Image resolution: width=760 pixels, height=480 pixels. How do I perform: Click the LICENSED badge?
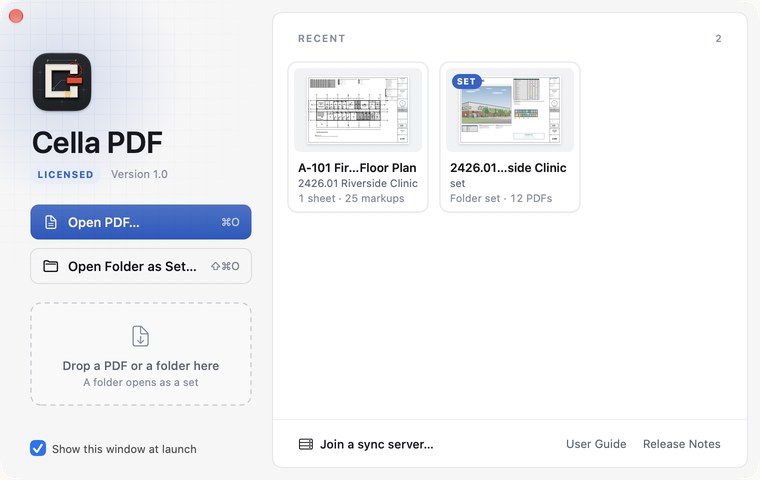pos(65,175)
